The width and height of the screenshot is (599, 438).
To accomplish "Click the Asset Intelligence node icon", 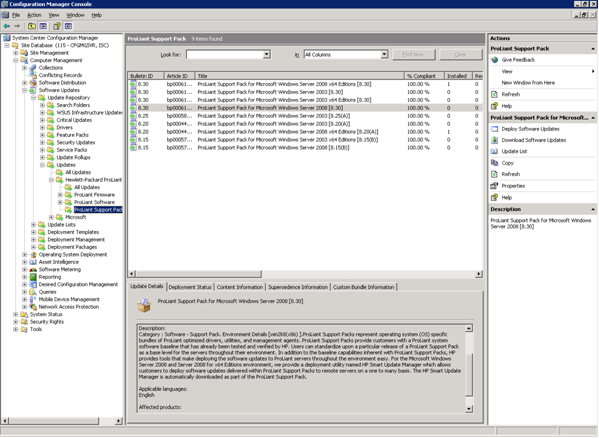I will (33, 262).
